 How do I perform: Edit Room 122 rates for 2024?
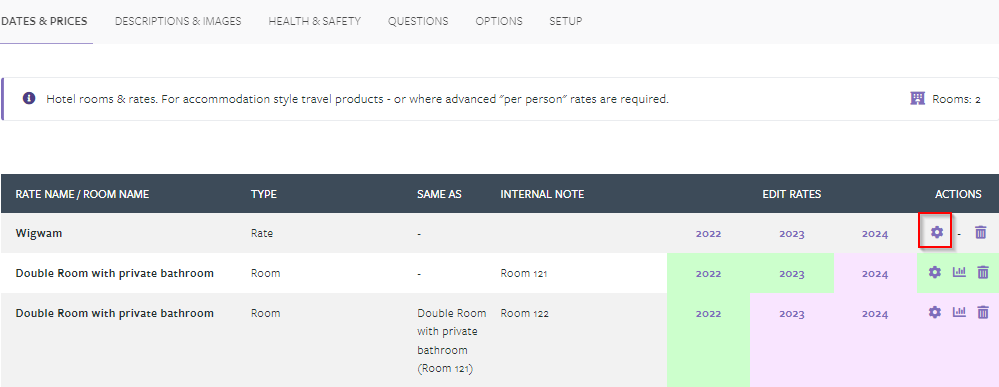click(x=875, y=314)
